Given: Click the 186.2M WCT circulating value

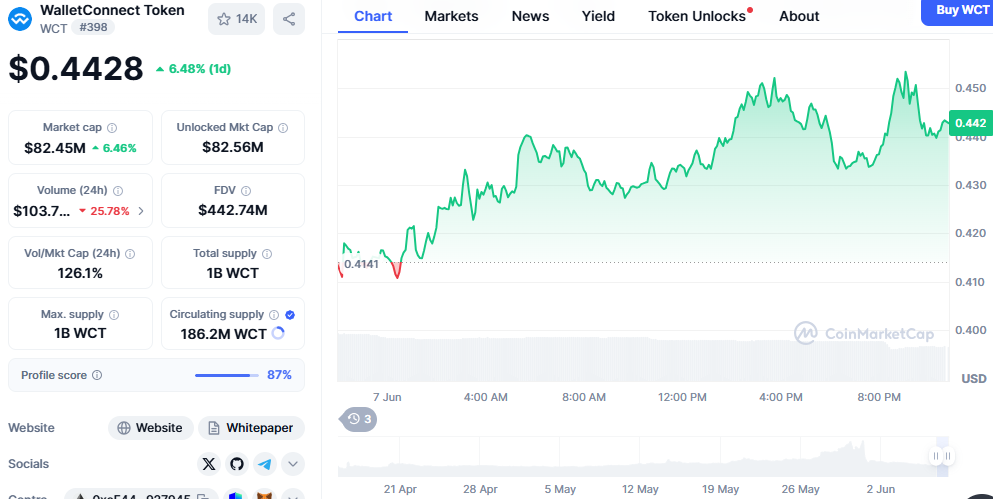Looking at the screenshot, I should [224, 334].
